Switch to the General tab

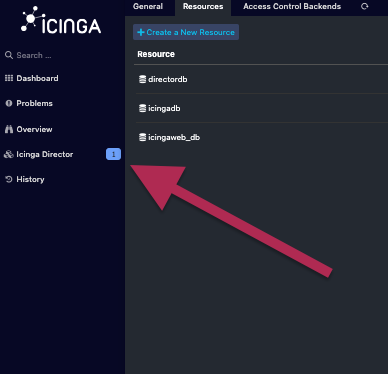[148, 6]
